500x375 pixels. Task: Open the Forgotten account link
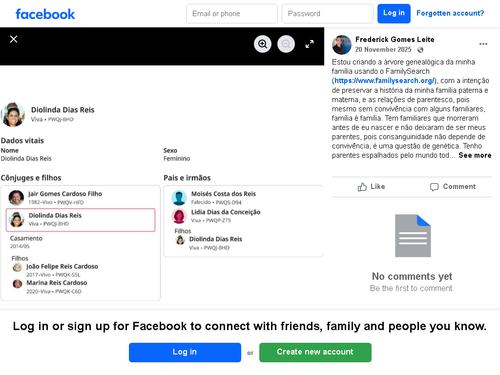pos(450,13)
